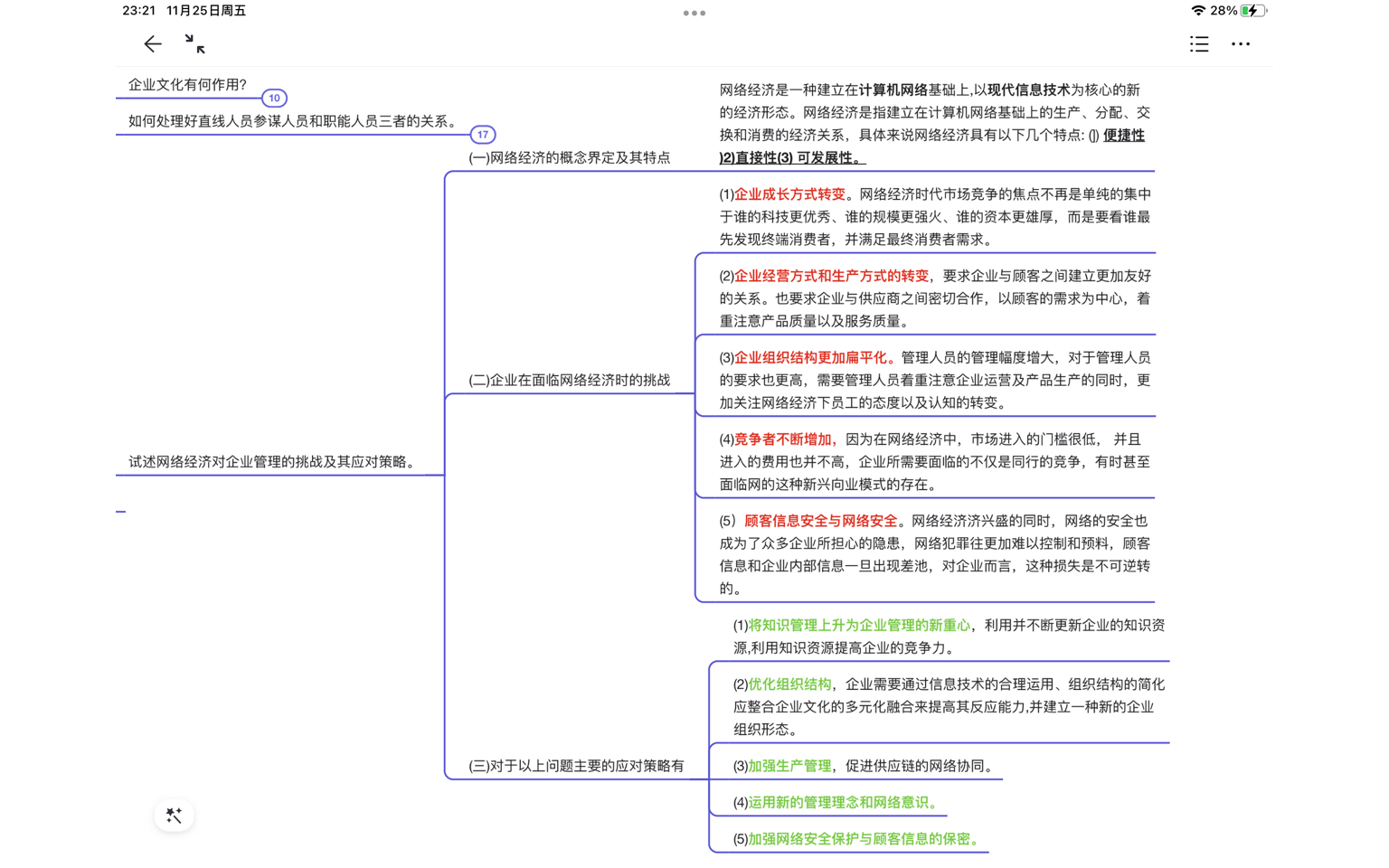Select node (3)加强生产管理

pyautogui.click(x=863, y=766)
